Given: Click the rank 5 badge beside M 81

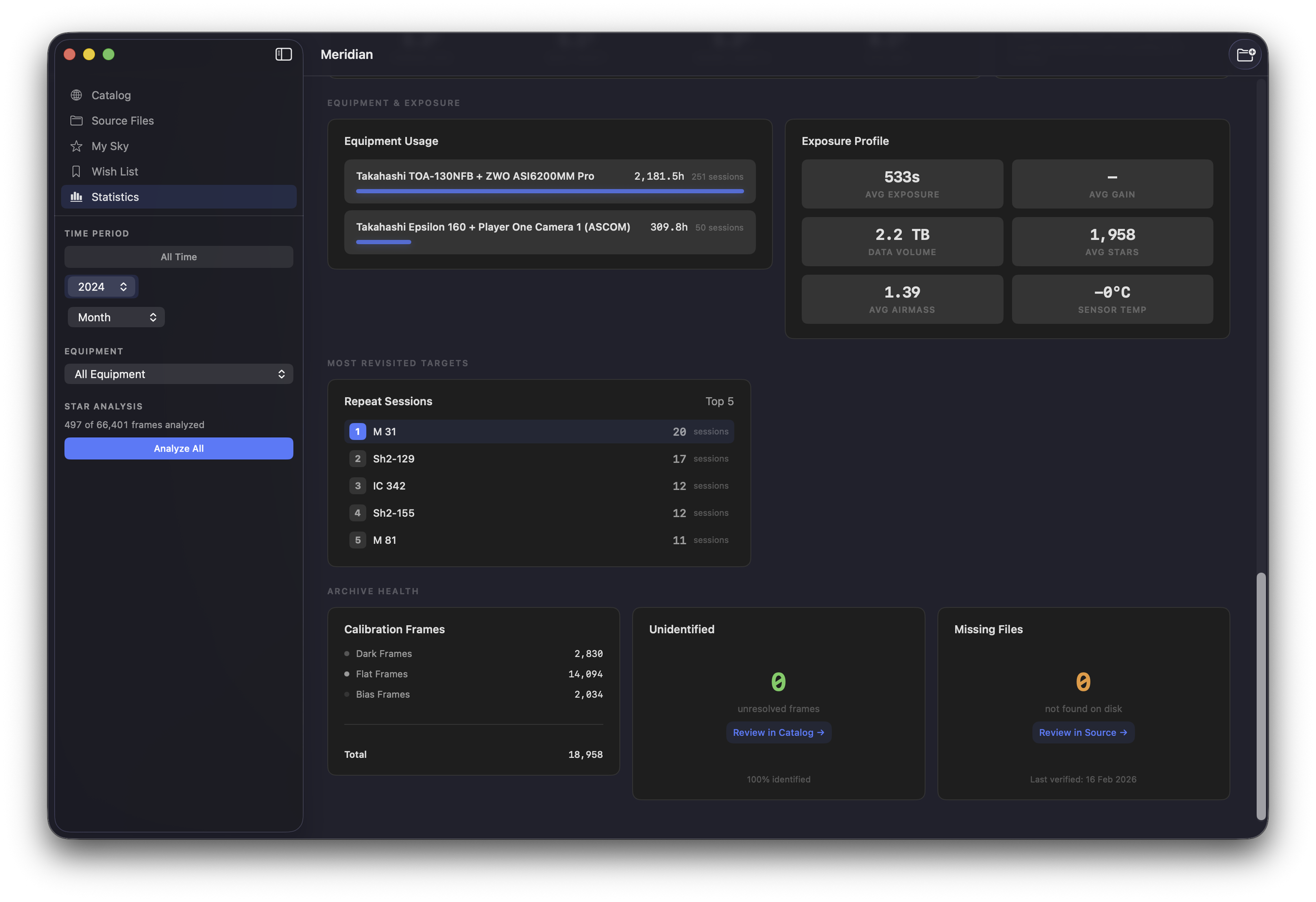Looking at the screenshot, I should pyautogui.click(x=357, y=539).
